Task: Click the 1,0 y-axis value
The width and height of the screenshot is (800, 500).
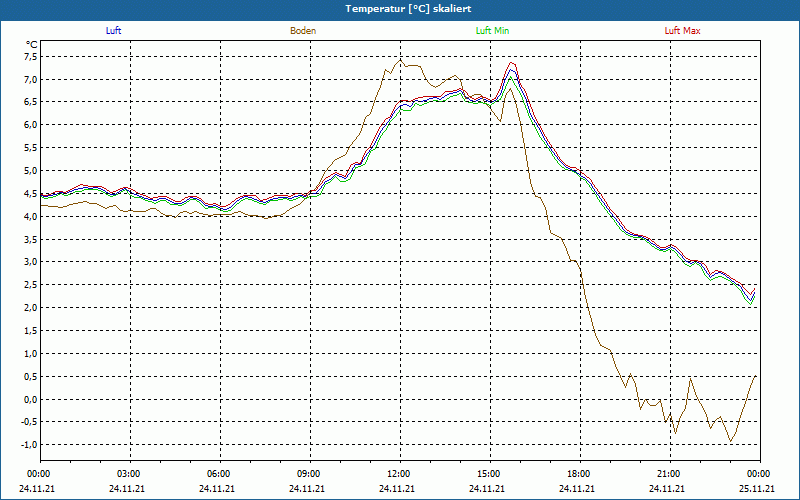Action: click(x=31, y=354)
